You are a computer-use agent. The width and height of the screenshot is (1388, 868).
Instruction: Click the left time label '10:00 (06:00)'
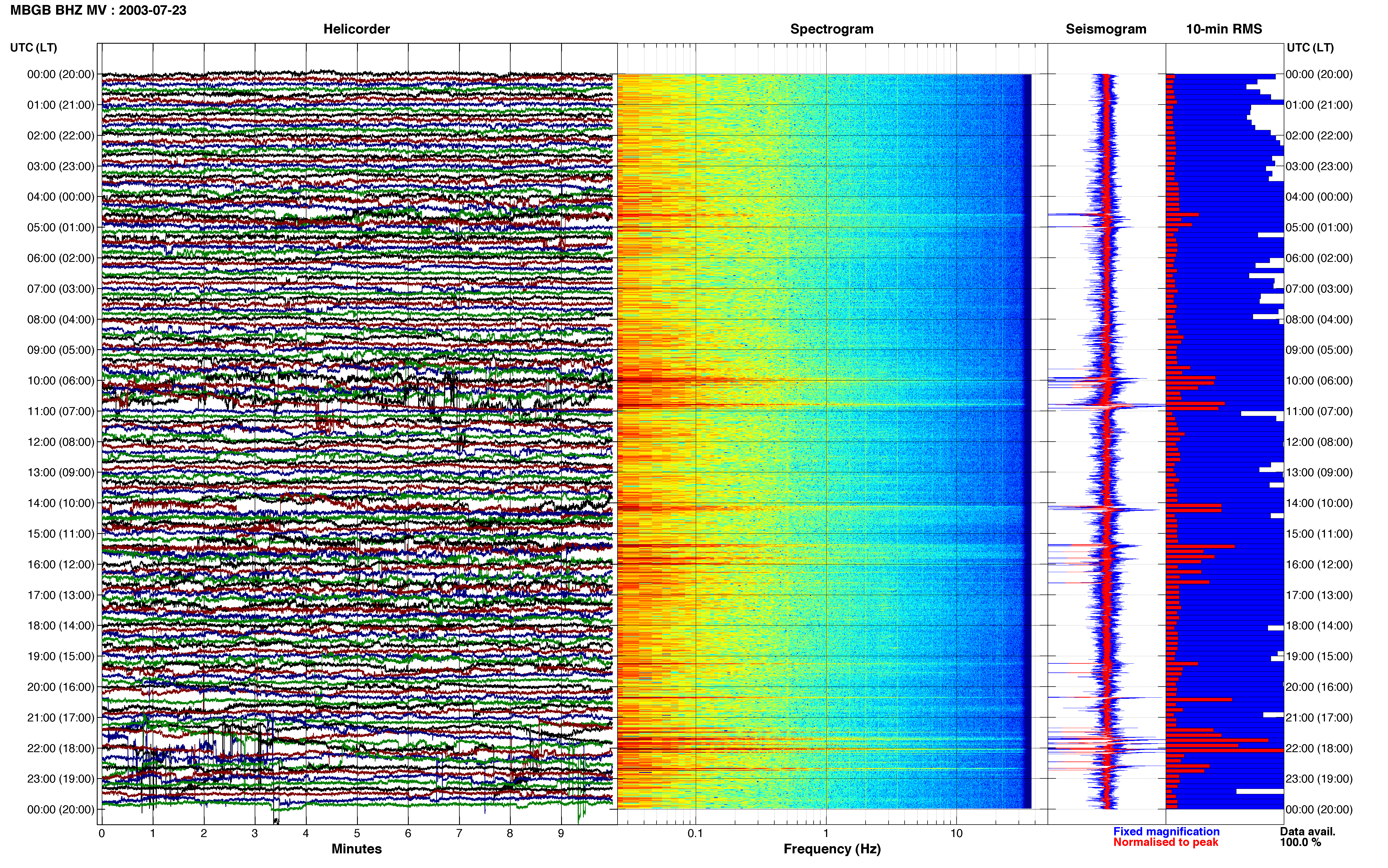tap(61, 380)
